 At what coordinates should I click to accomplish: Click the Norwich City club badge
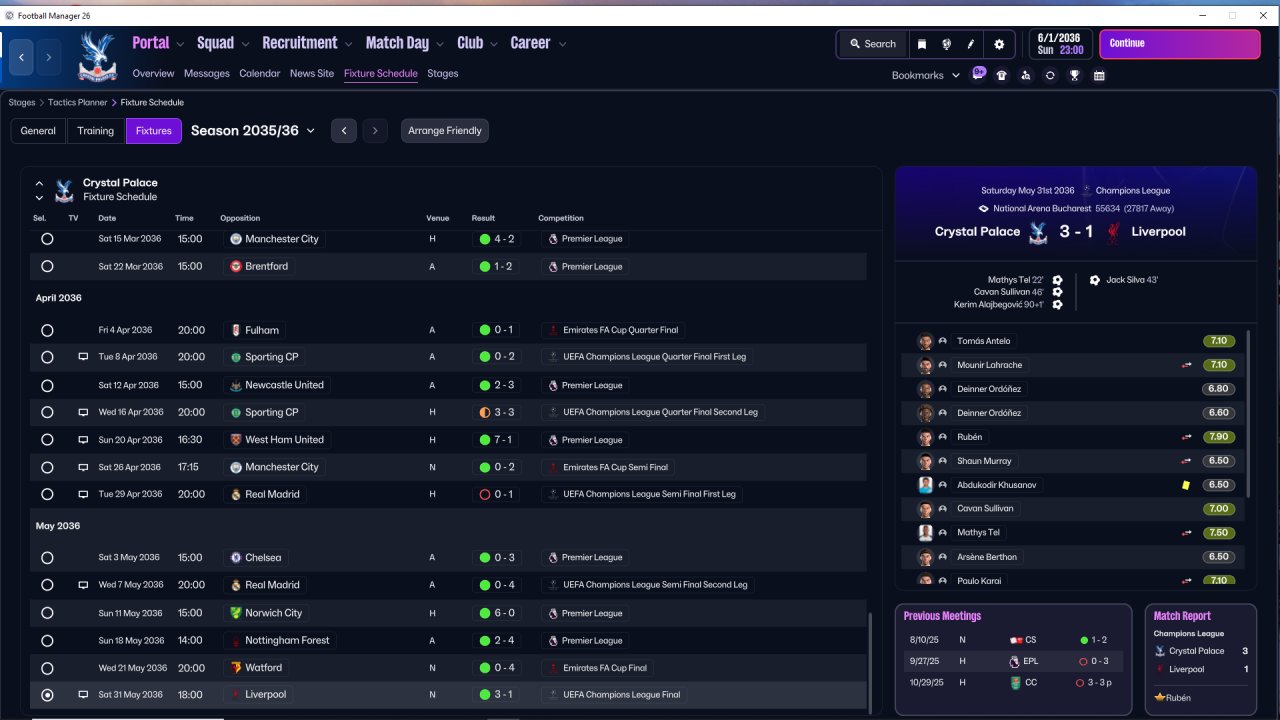pyautogui.click(x=236, y=613)
